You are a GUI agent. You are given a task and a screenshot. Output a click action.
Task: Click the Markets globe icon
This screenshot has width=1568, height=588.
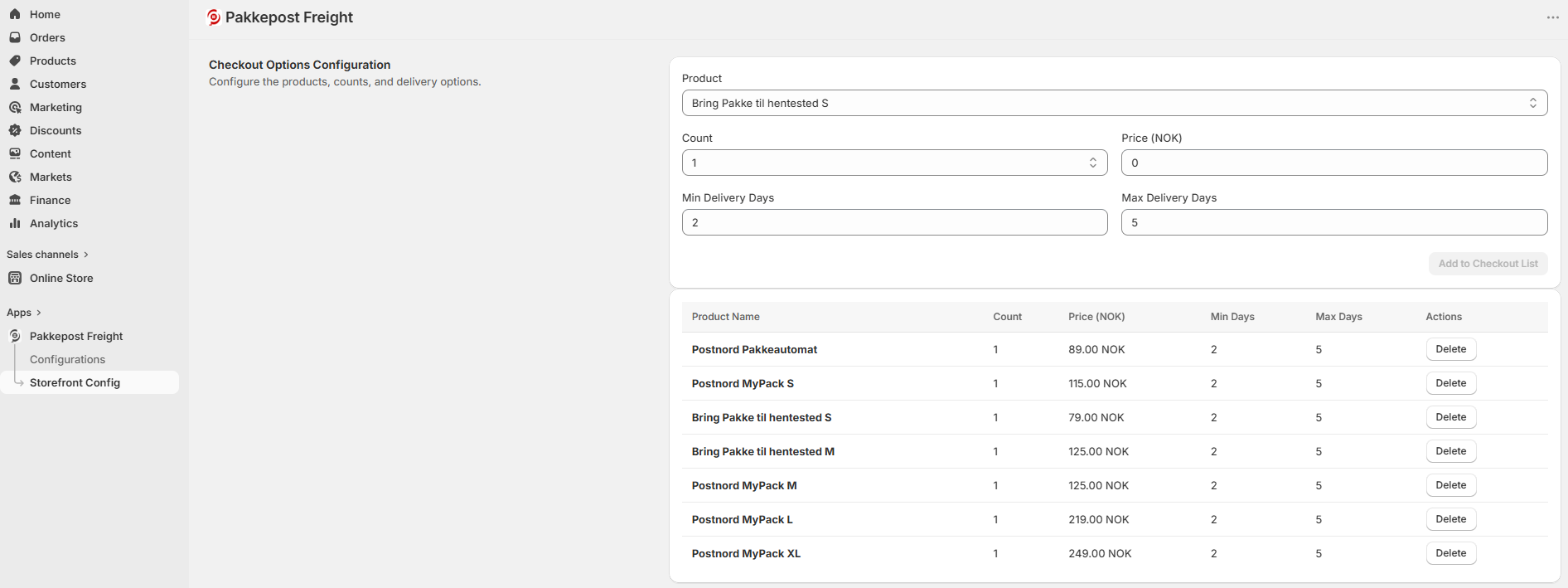15,177
